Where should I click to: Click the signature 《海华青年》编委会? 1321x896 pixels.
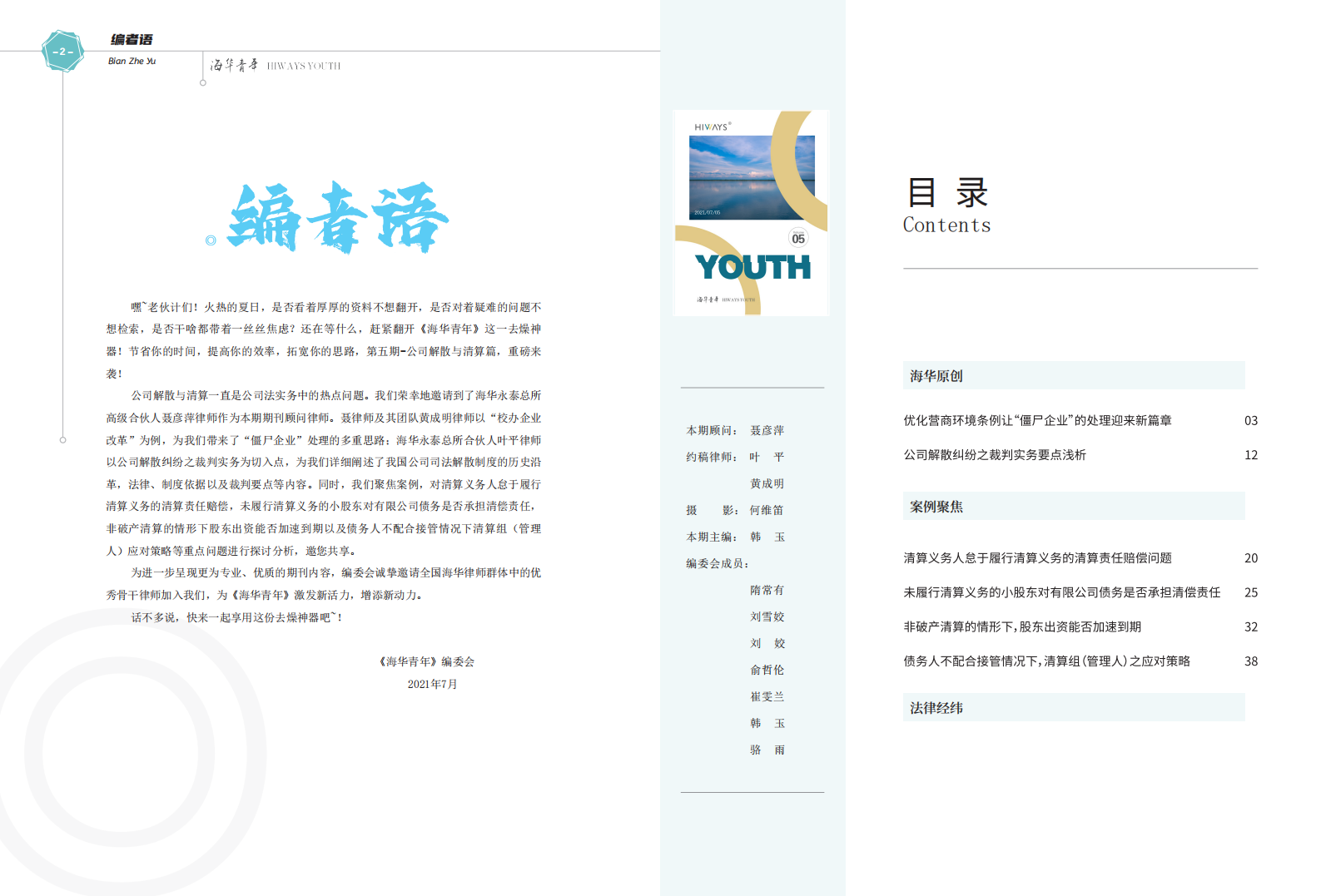pos(426,662)
